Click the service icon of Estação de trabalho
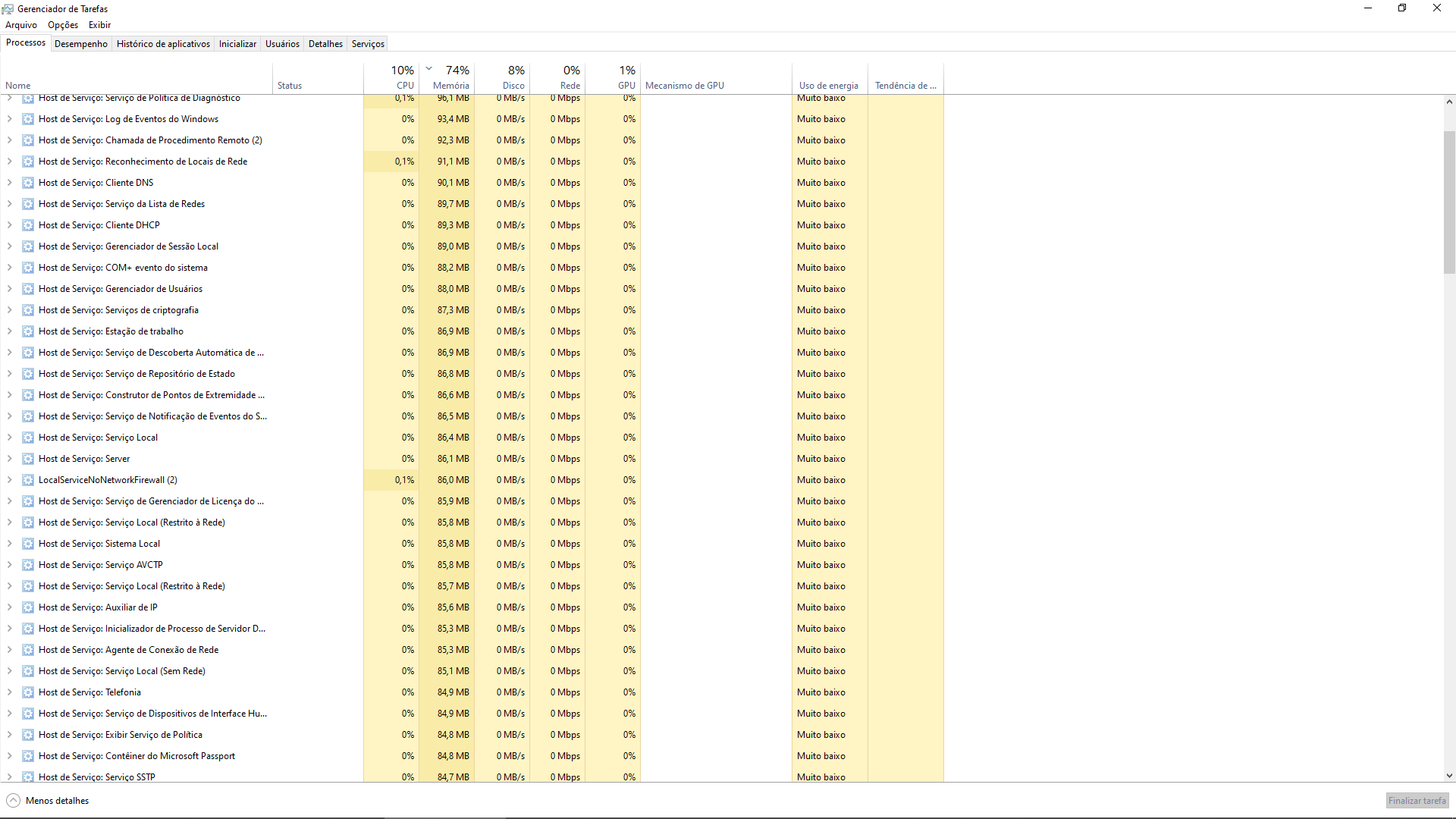This screenshot has width=1456, height=819. [28, 331]
